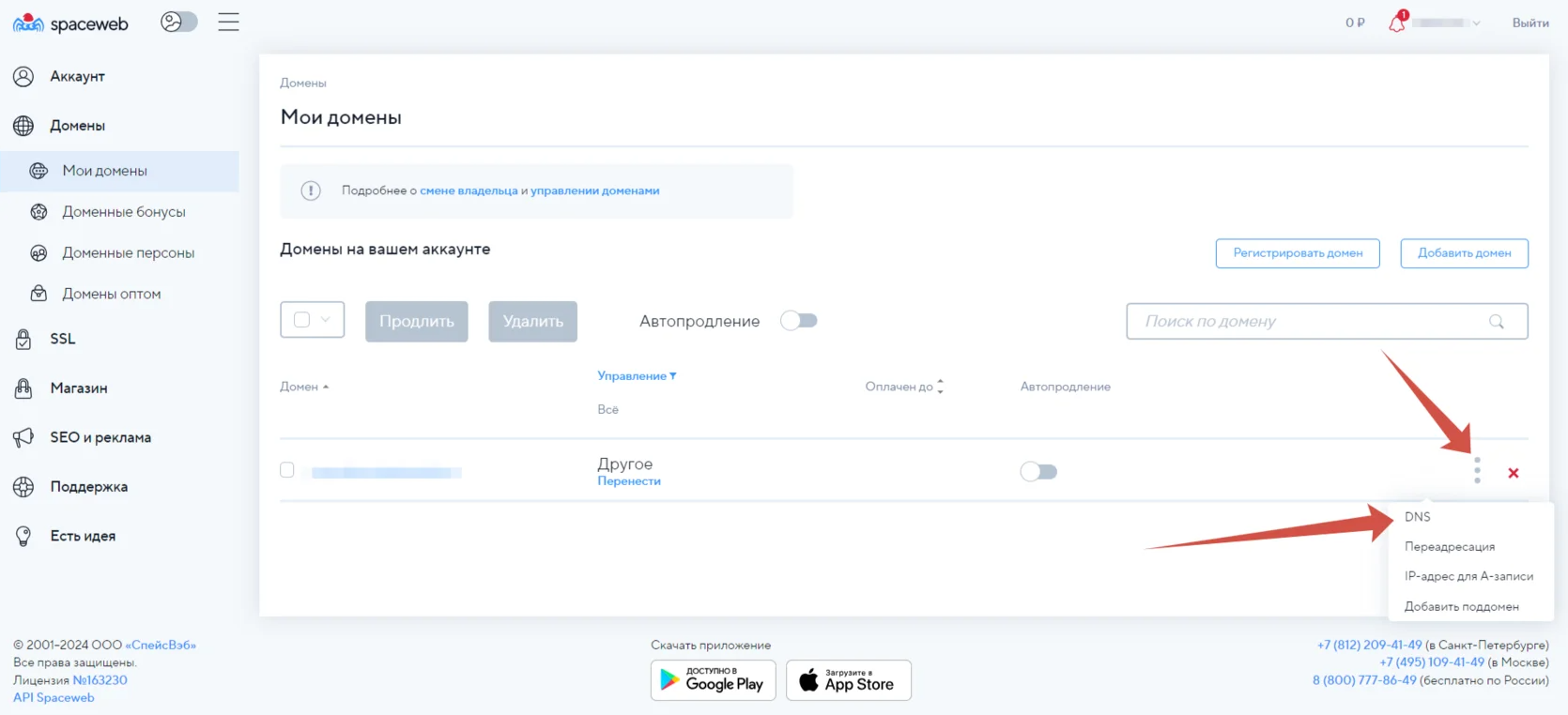1568x715 pixels.
Task: Expand the select-all checkbox dropdown
Action: [x=325, y=320]
